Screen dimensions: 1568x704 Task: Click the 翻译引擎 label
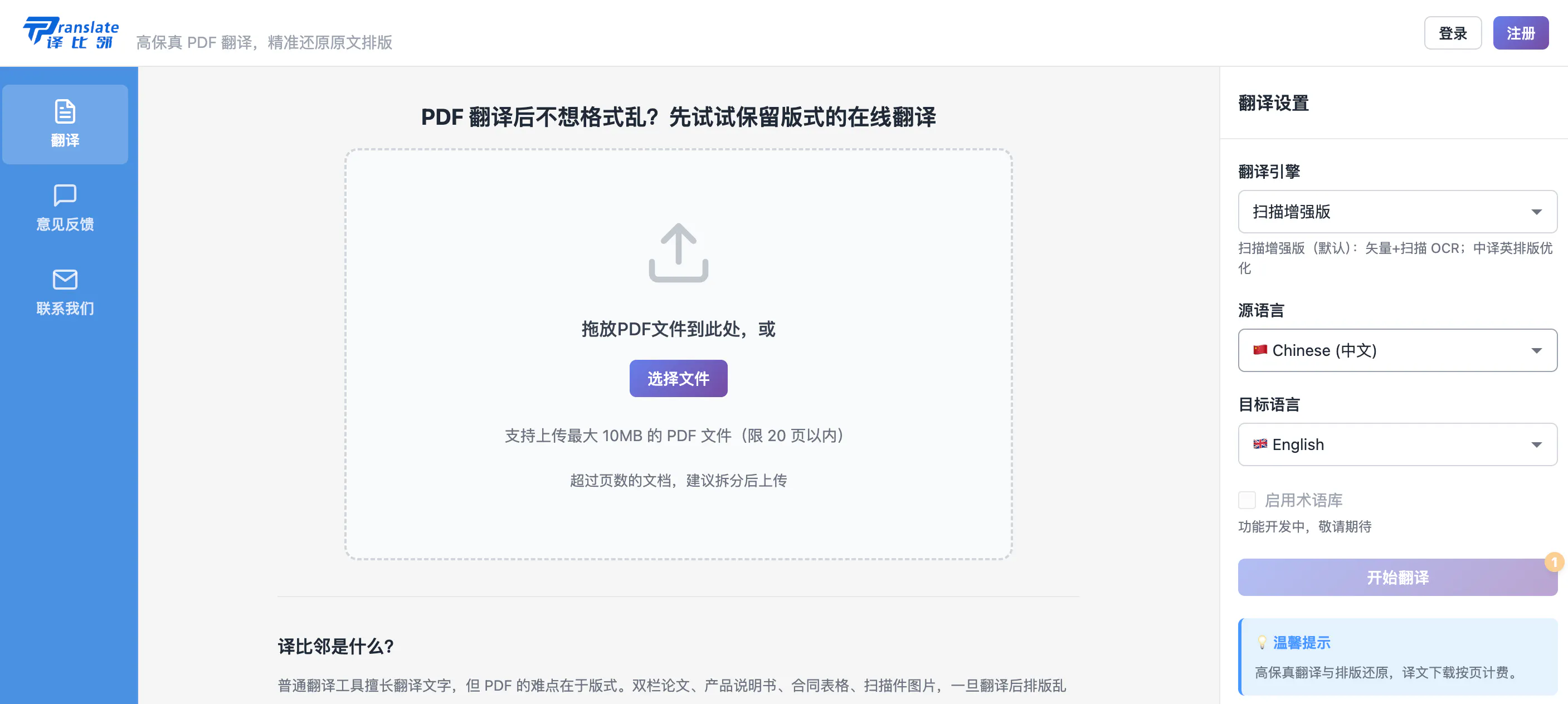click(1269, 172)
